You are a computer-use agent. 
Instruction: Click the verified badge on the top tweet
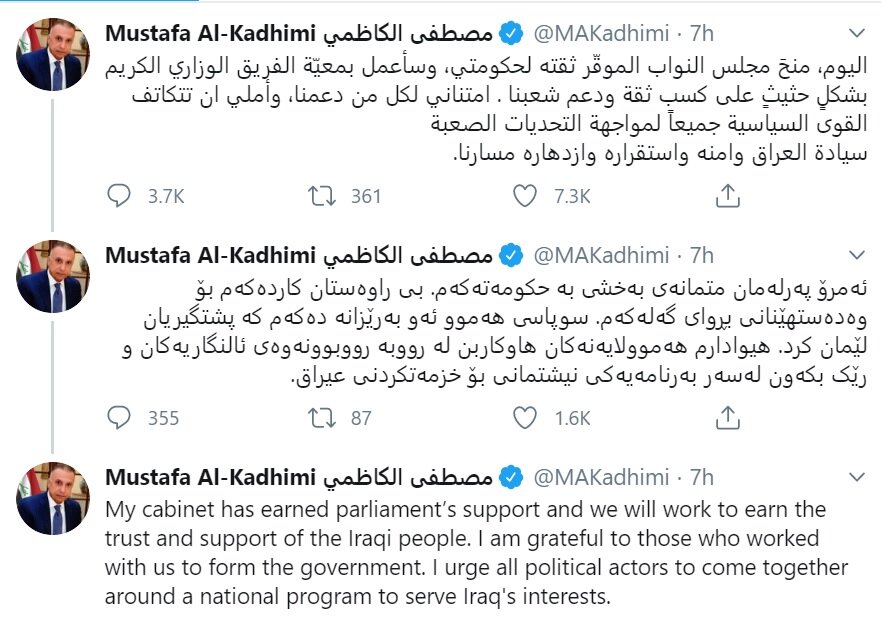(510, 33)
